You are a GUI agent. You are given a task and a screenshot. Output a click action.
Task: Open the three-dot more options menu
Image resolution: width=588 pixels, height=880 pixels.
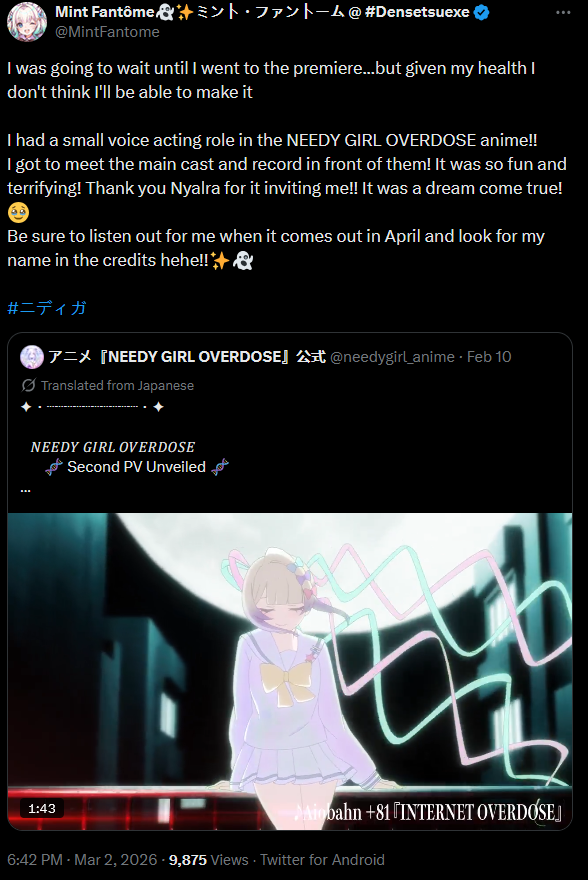click(563, 13)
